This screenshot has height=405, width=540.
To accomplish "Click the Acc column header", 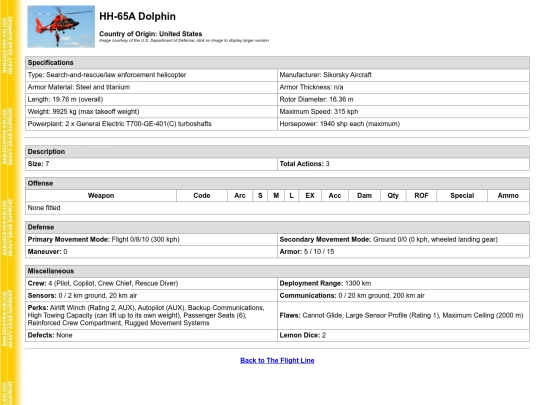I will (x=335, y=196).
